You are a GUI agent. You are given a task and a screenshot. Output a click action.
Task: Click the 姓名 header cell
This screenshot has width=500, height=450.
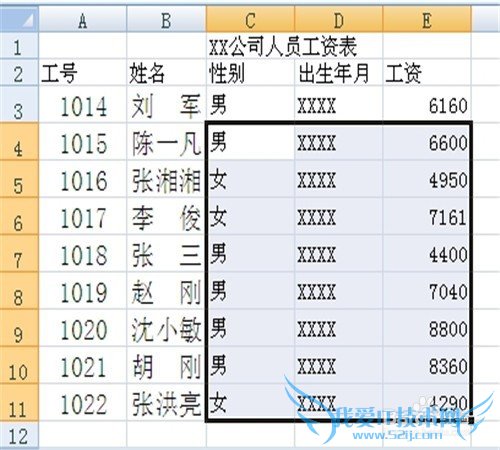tap(166, 73)
